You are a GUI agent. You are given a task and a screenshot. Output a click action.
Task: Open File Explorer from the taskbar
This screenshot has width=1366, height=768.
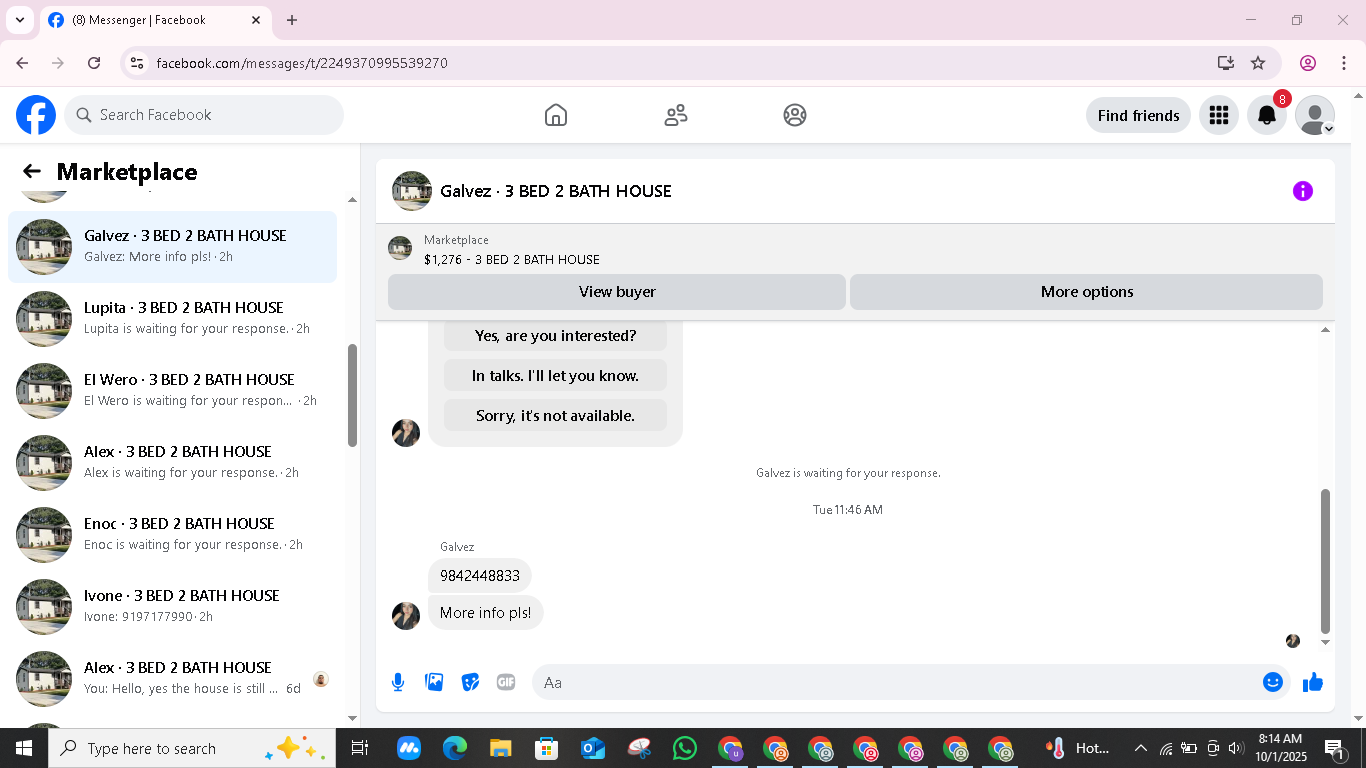501,748
